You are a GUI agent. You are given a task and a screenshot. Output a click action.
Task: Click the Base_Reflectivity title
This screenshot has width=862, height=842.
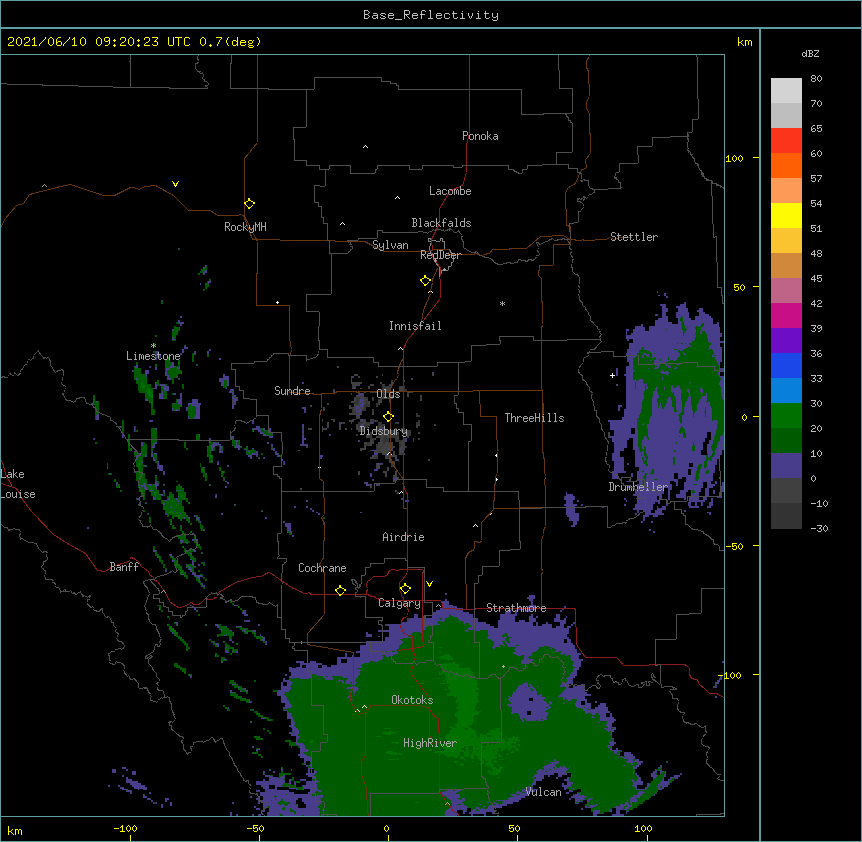[431, 15]
